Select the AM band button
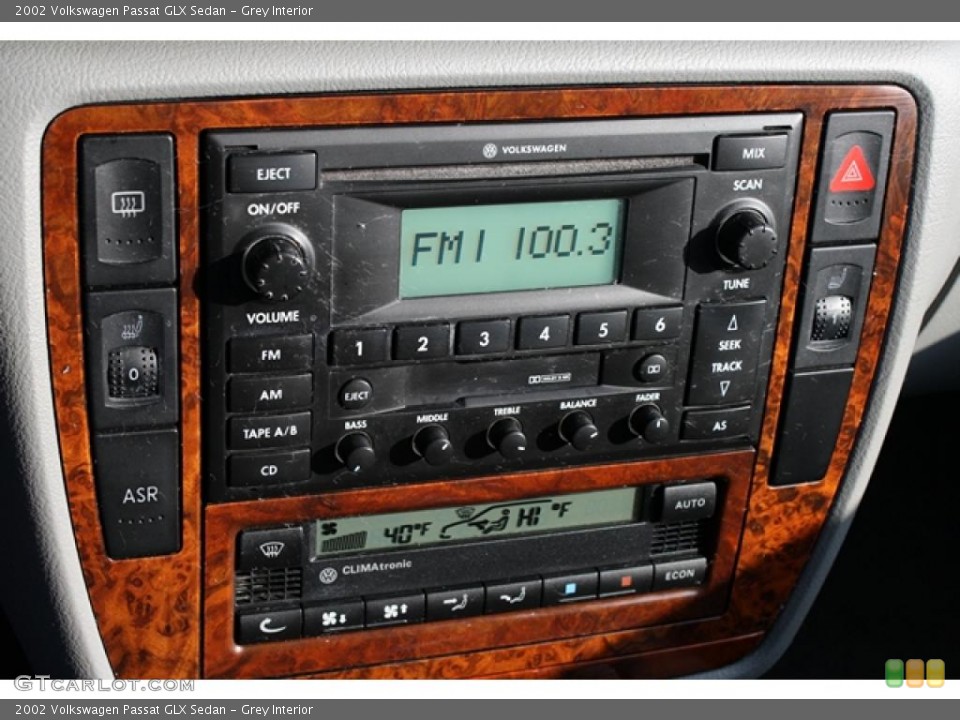Image resolution: width=960 pixels, height=720 pixels. (x=269, y=394)
